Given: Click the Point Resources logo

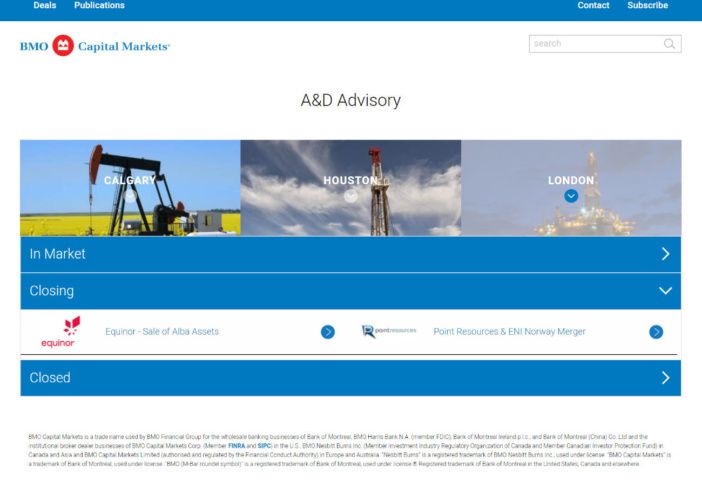Looking at the screenshot, I should (x=389, y=331).
